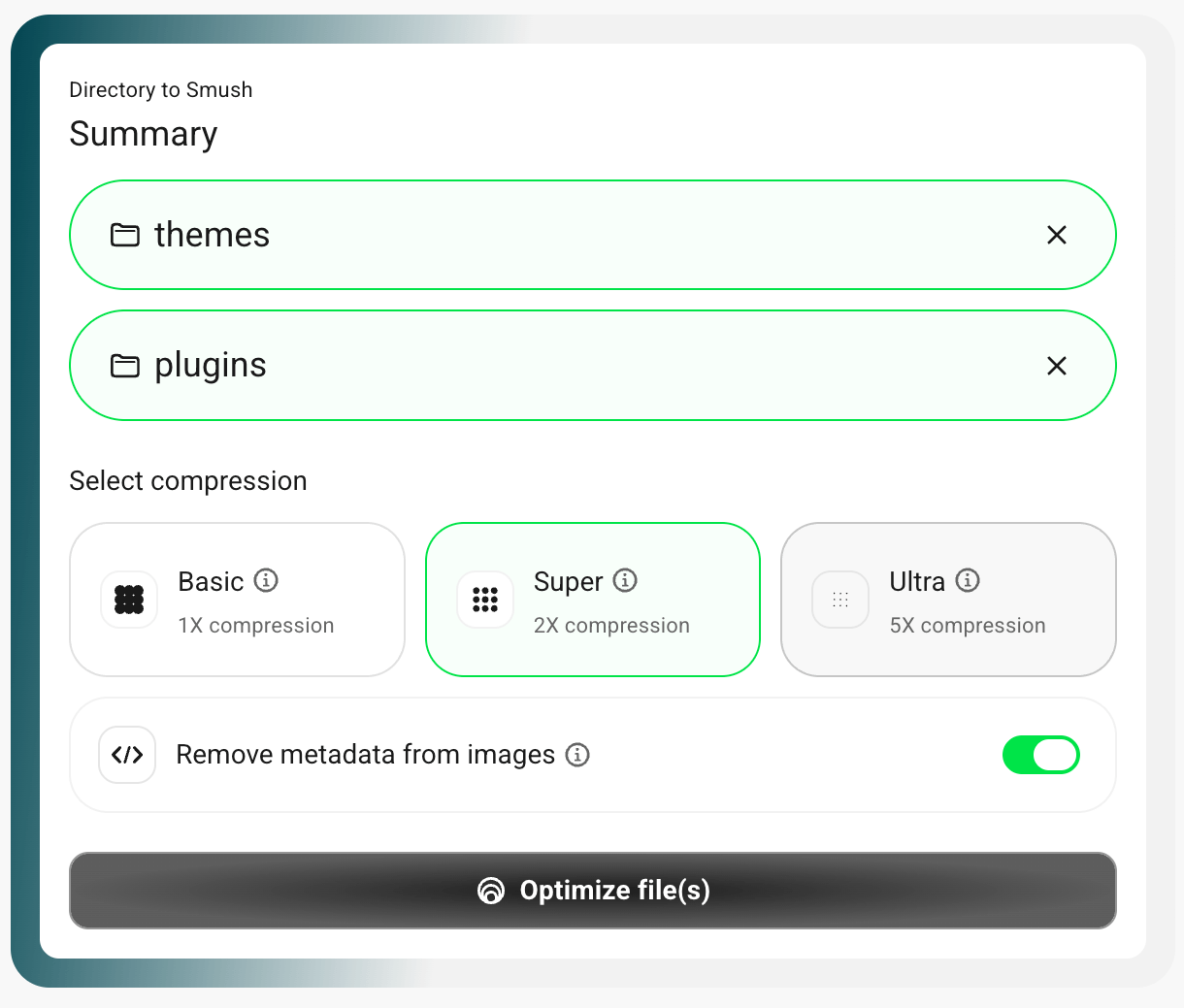The height and width of the screenshot is (1008, 1184).
Task: Click the Directory to Smush label
Action: [x=161, y=90]
